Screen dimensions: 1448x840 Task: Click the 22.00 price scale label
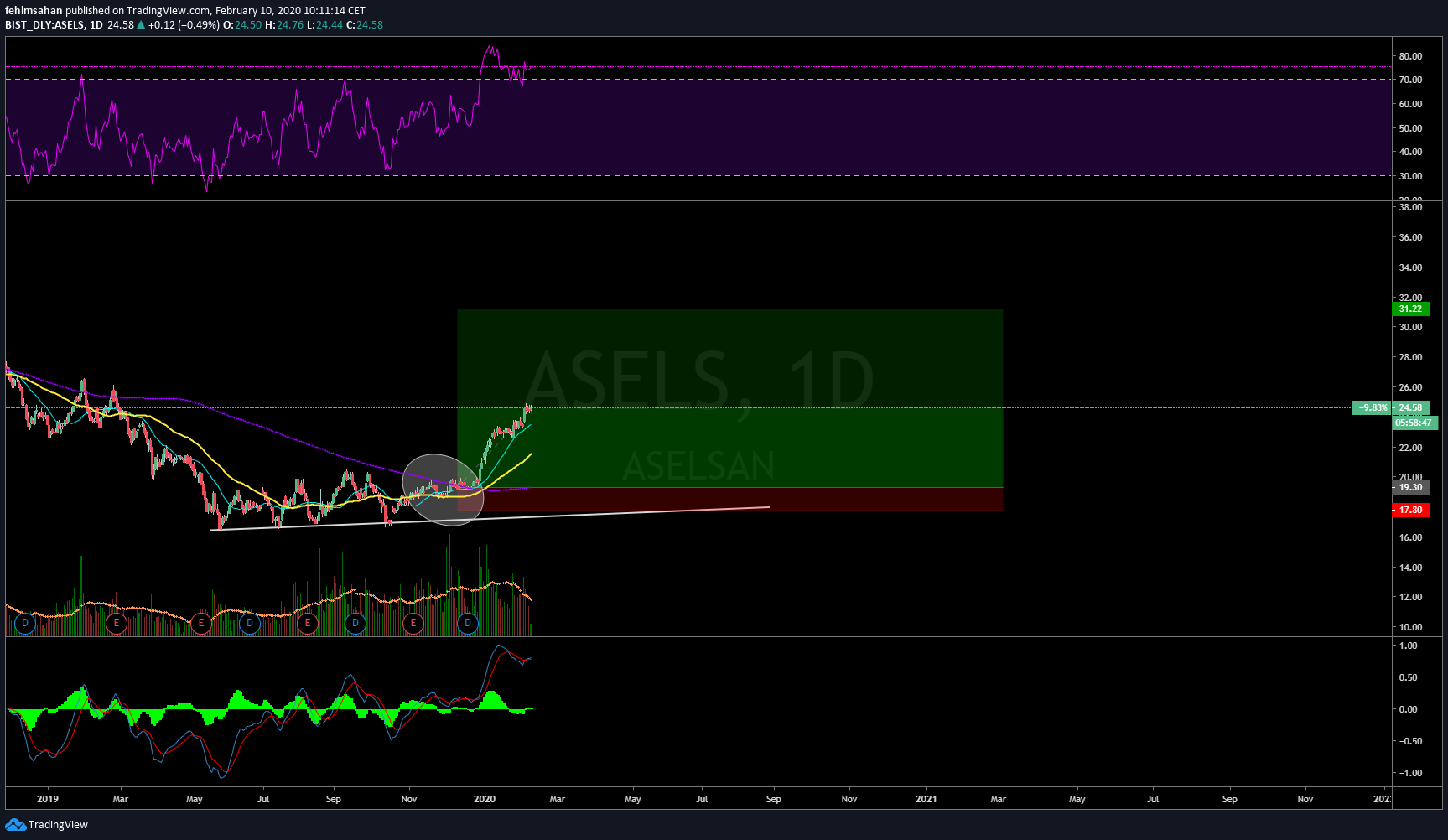tap(1410, 448)
